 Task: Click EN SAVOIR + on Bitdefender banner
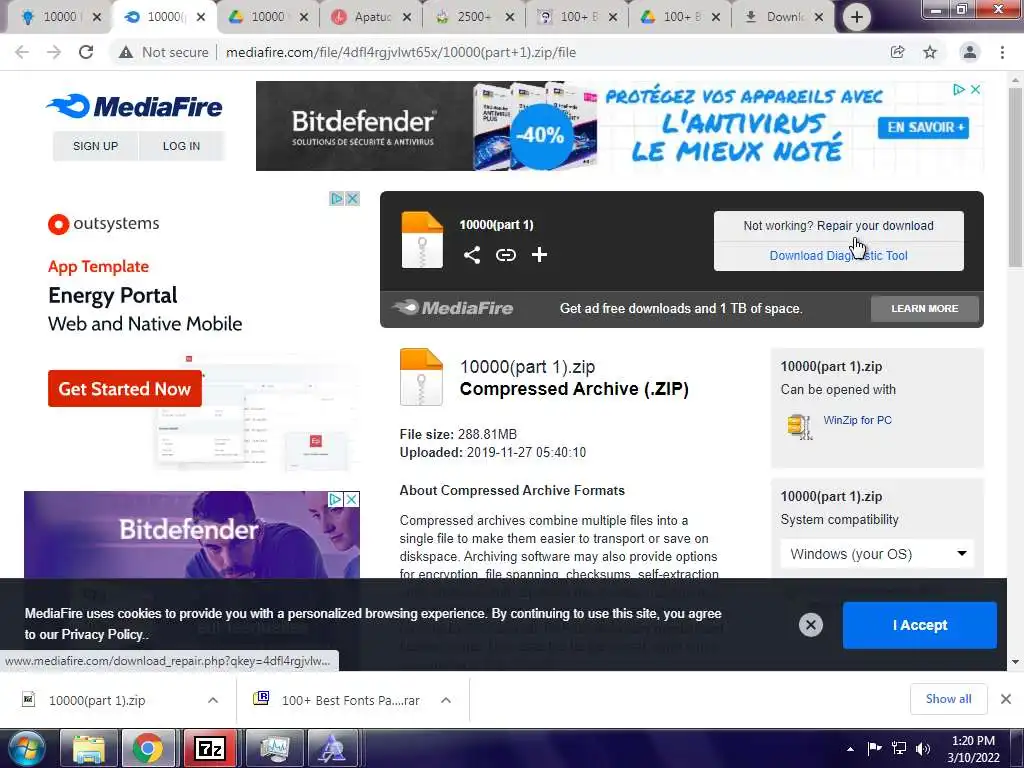pyautogui.click(x=923, y=127)
